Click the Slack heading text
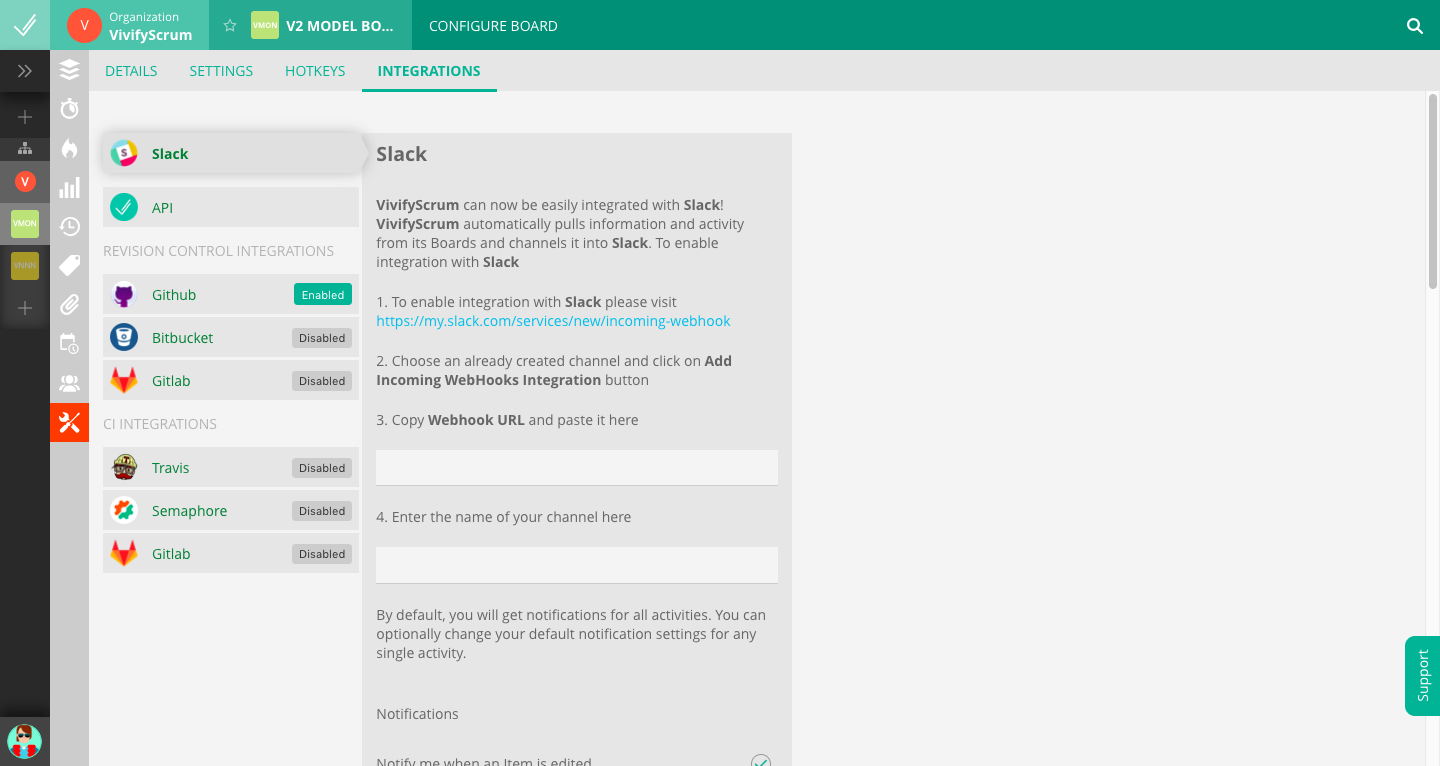 (402, 154)
